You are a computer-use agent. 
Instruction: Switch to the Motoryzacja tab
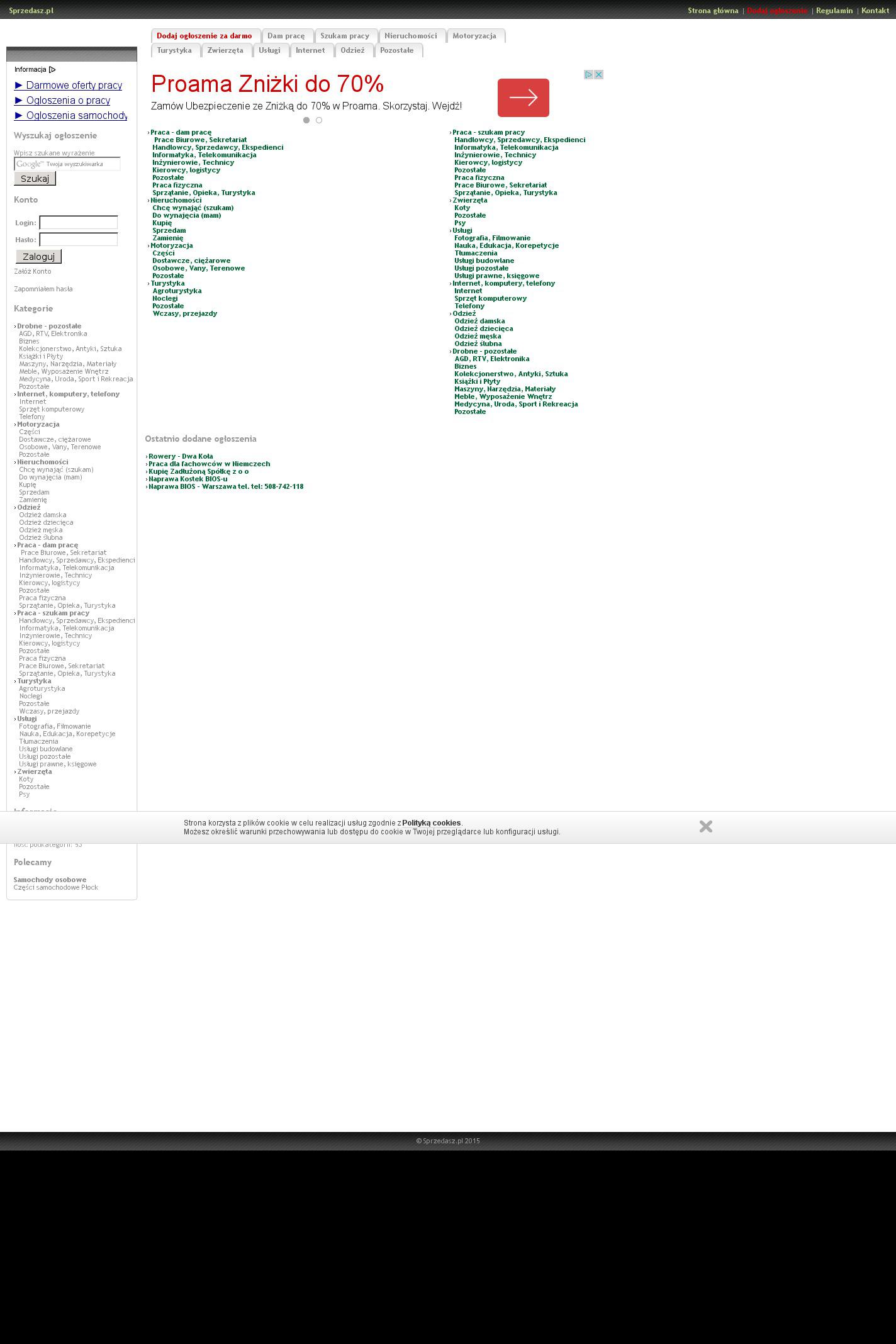pyautogui.click(x=474, y=36)
